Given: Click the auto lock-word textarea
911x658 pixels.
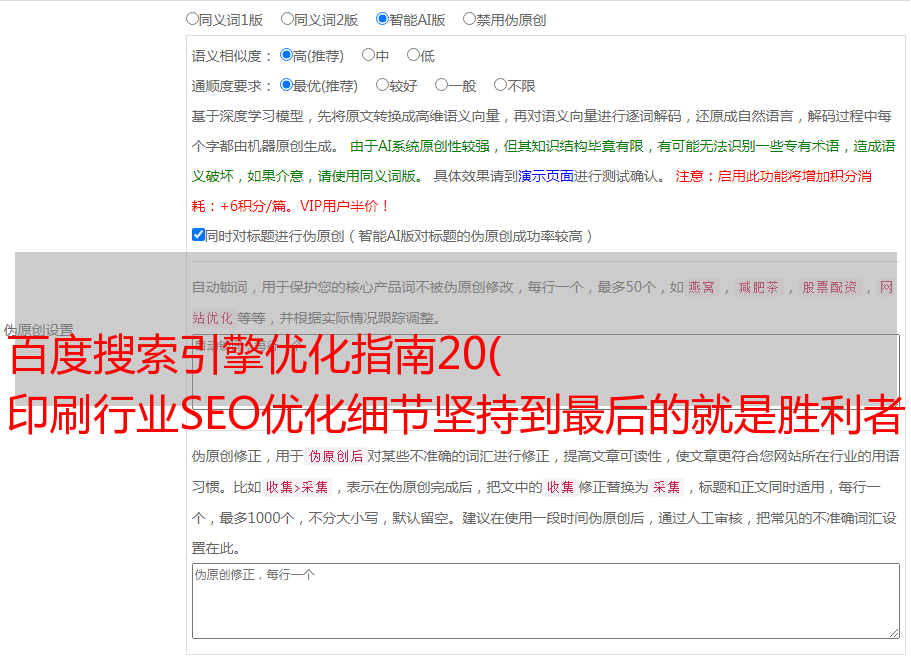Looking at the screenshot, I should click(x=546, y=370).
